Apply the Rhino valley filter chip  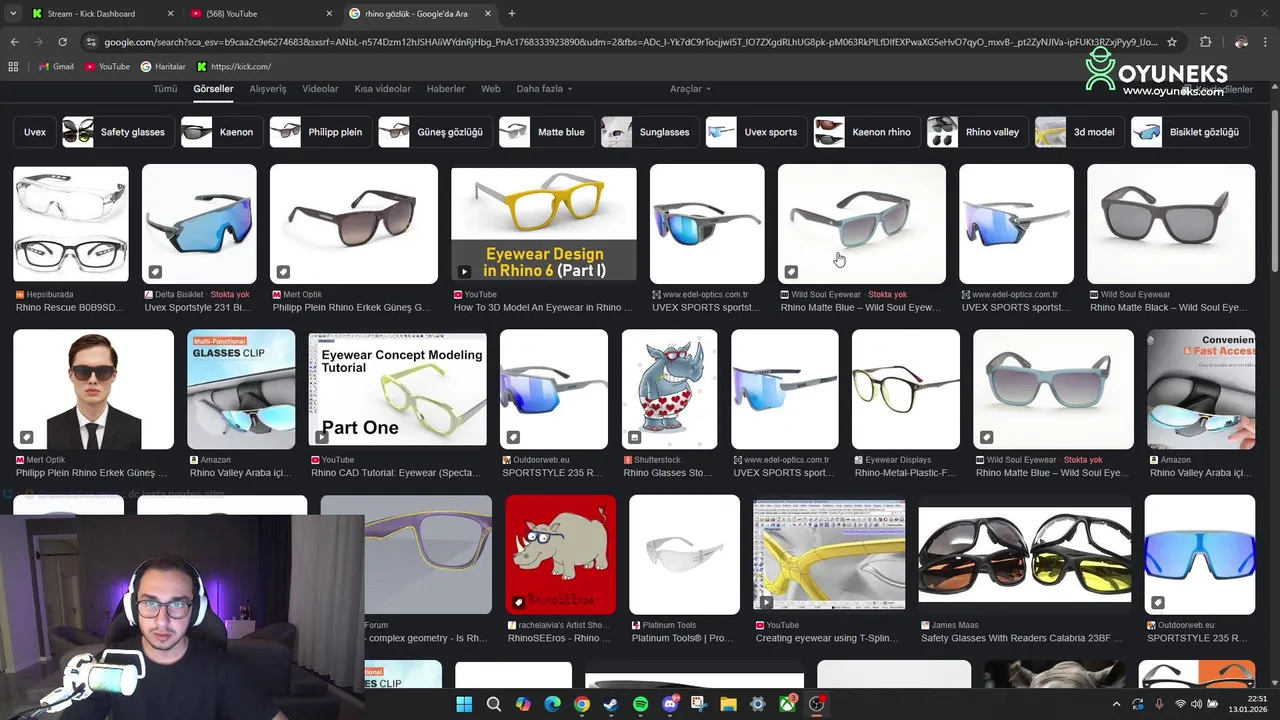(978, 132)
